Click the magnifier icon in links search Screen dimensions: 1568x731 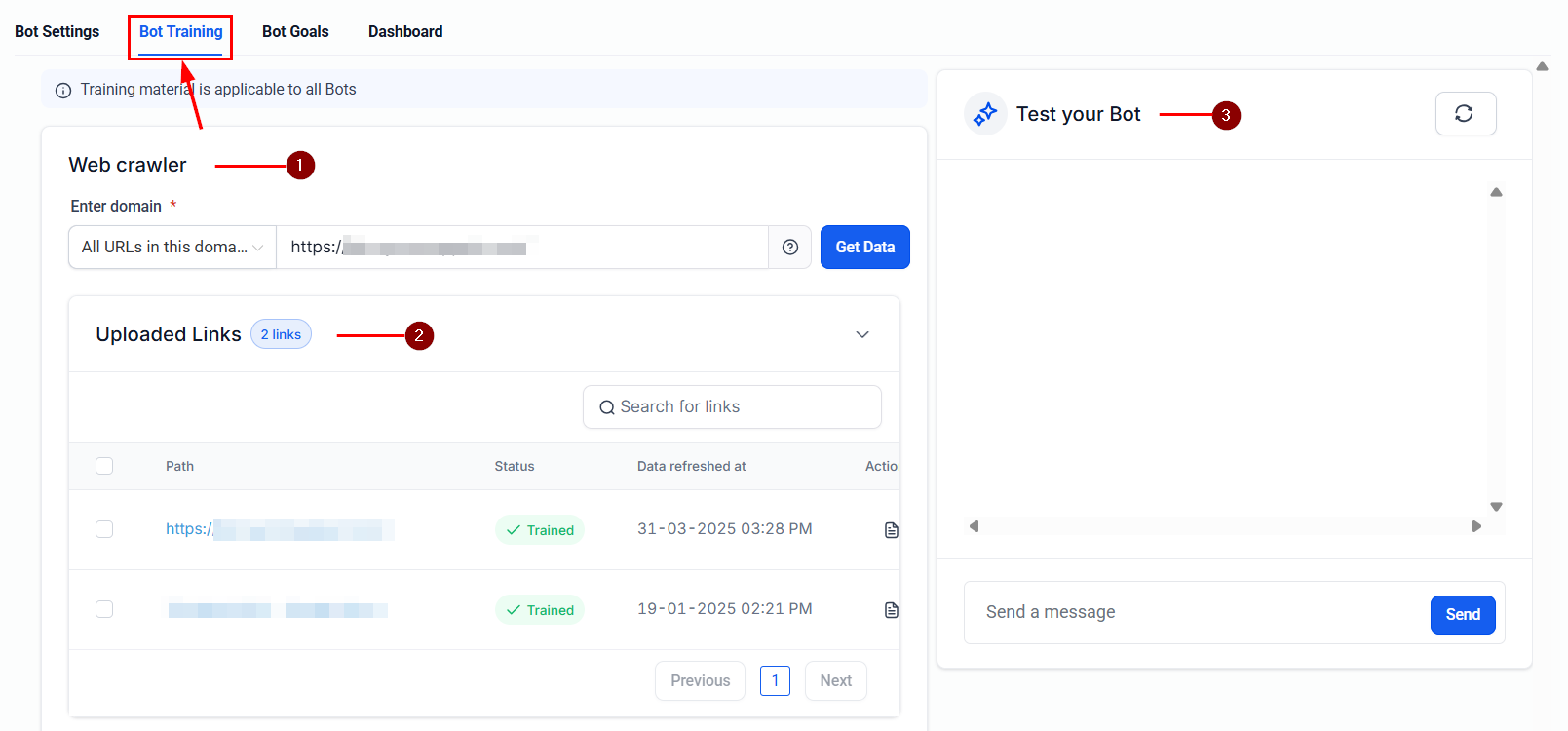pyautogui.click(x=606, y=407)
